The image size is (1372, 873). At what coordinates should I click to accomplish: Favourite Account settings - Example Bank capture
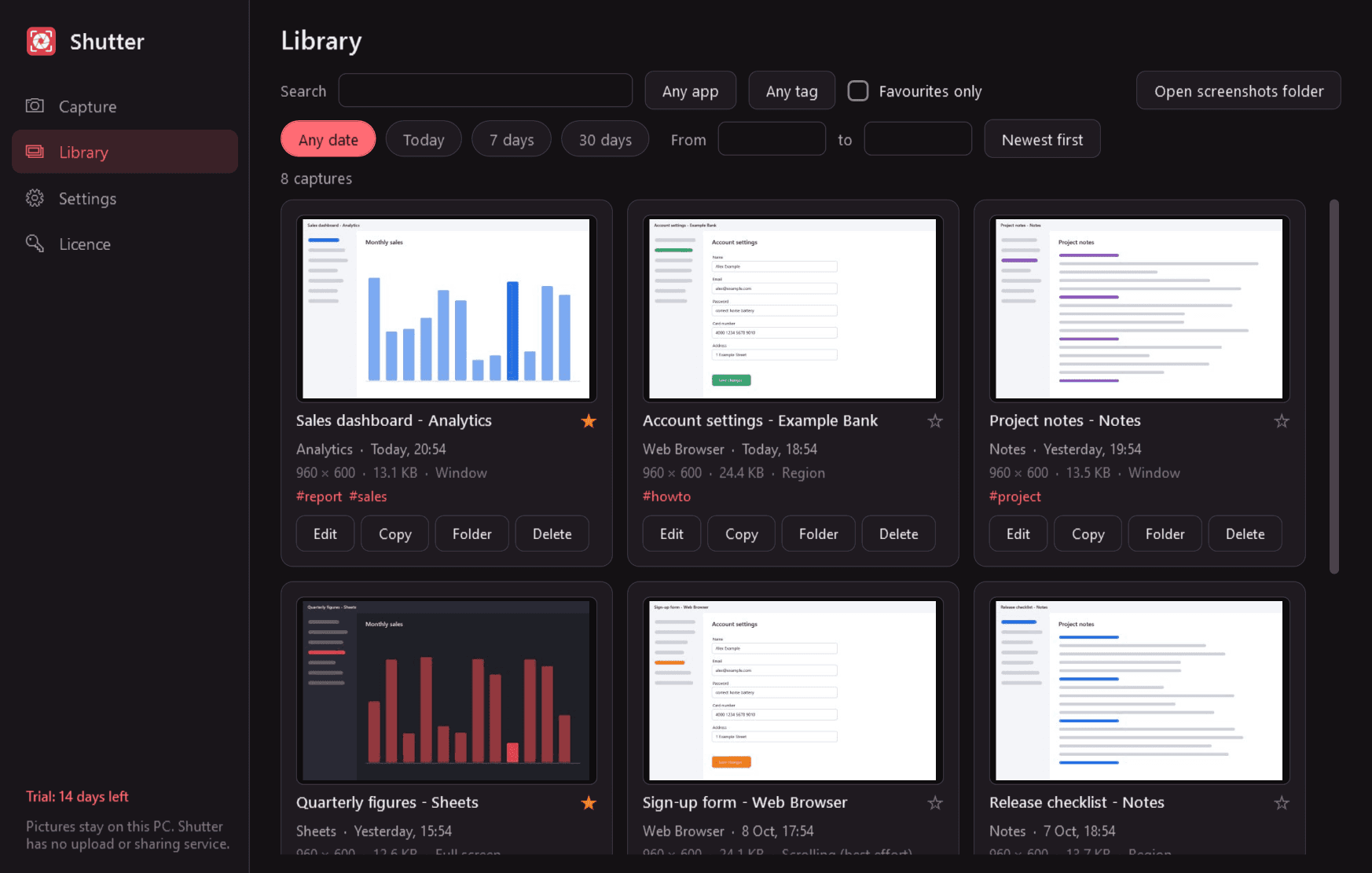coord(935,421)
